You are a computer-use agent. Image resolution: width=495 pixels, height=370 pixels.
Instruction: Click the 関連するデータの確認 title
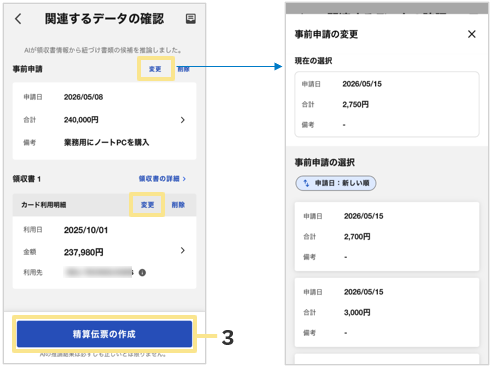104,19
